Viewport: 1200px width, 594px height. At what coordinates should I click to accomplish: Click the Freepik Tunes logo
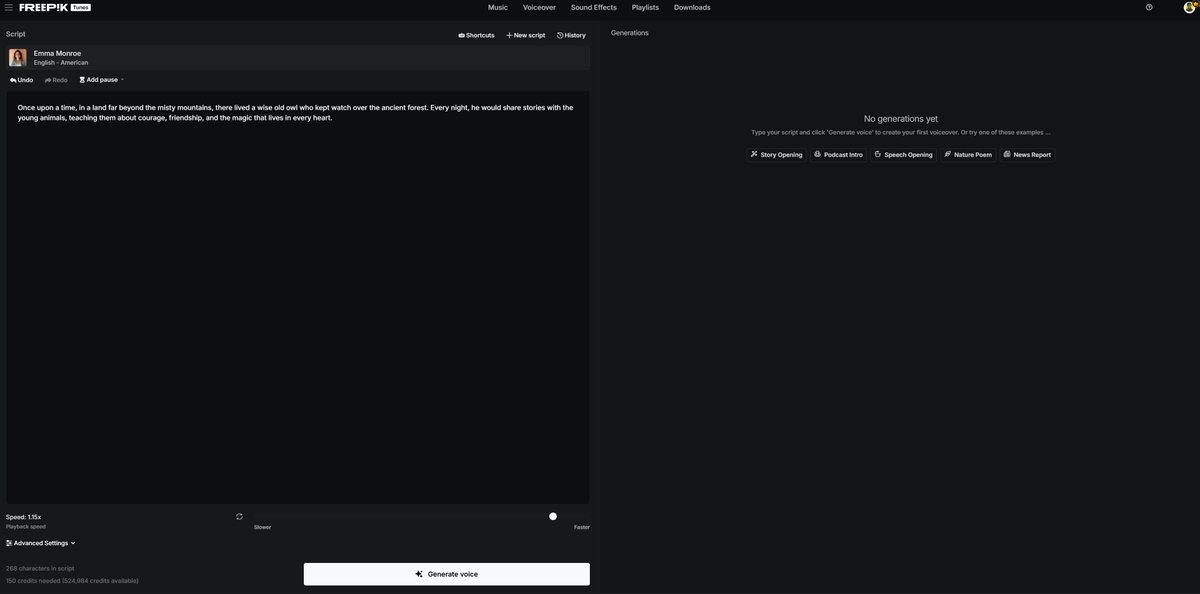pos(55,7)
